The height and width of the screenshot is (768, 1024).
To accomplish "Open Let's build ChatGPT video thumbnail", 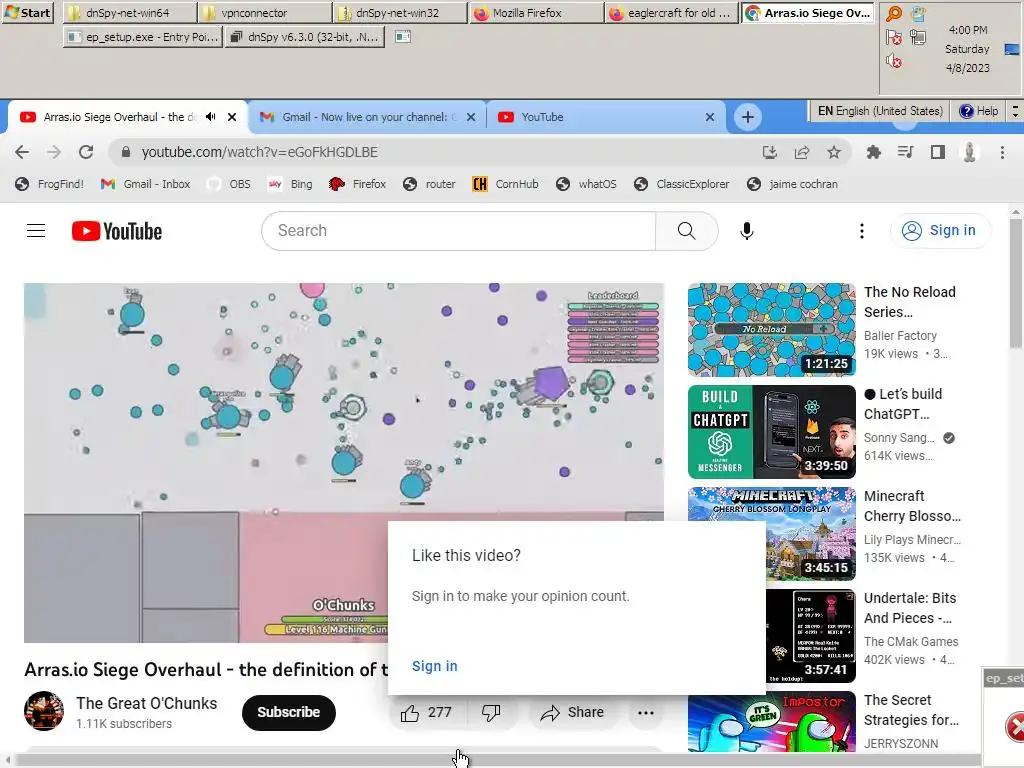I will [771, 432].
